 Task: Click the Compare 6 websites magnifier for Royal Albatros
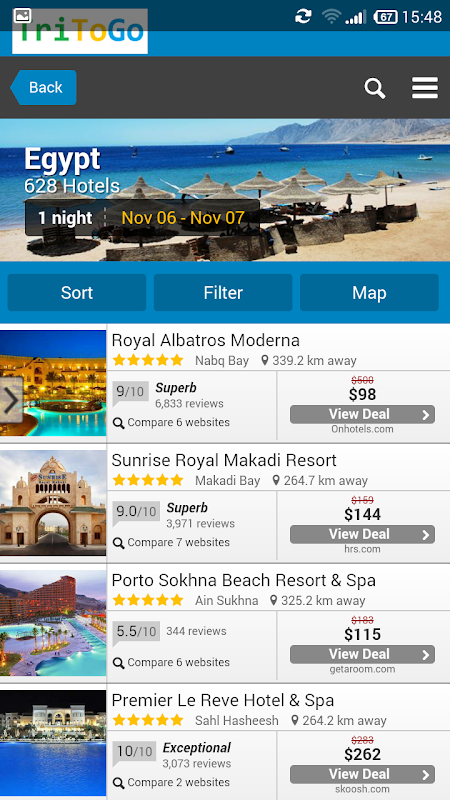coord(118,423)
